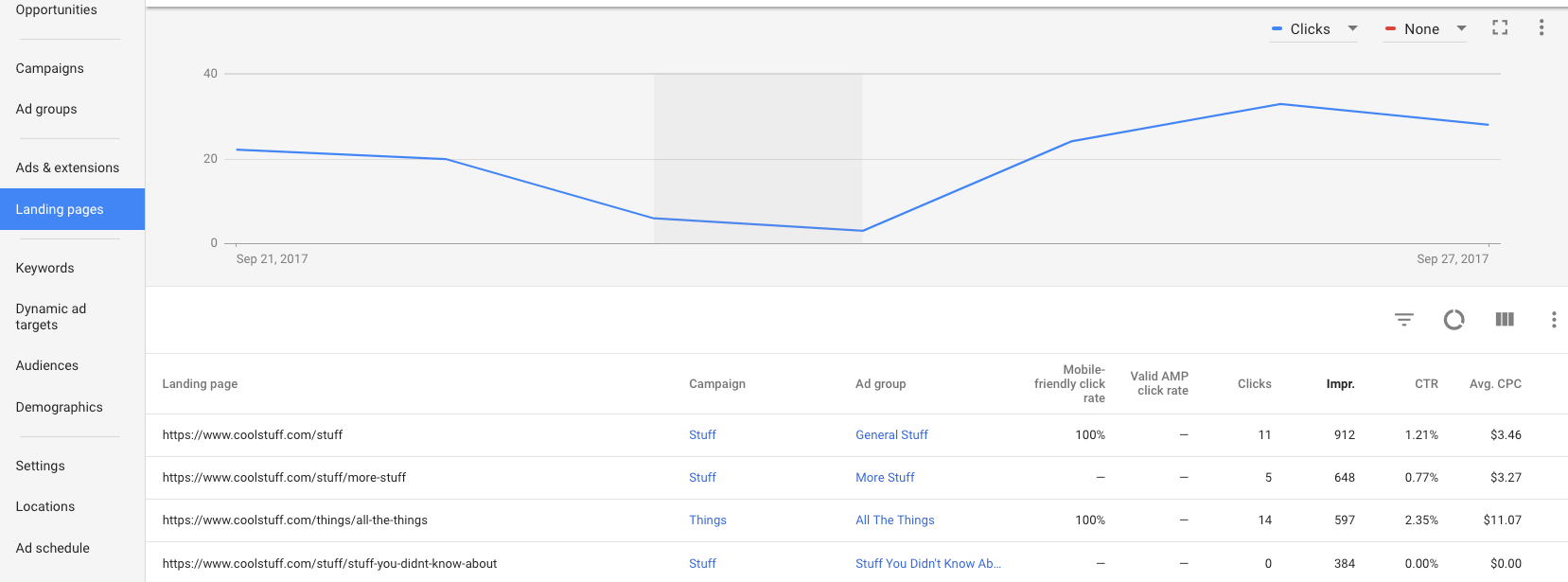This screenshot has height=582, width=1568.
Task: Sort by the Avg. CPC column header
Action: (1495, 383)
